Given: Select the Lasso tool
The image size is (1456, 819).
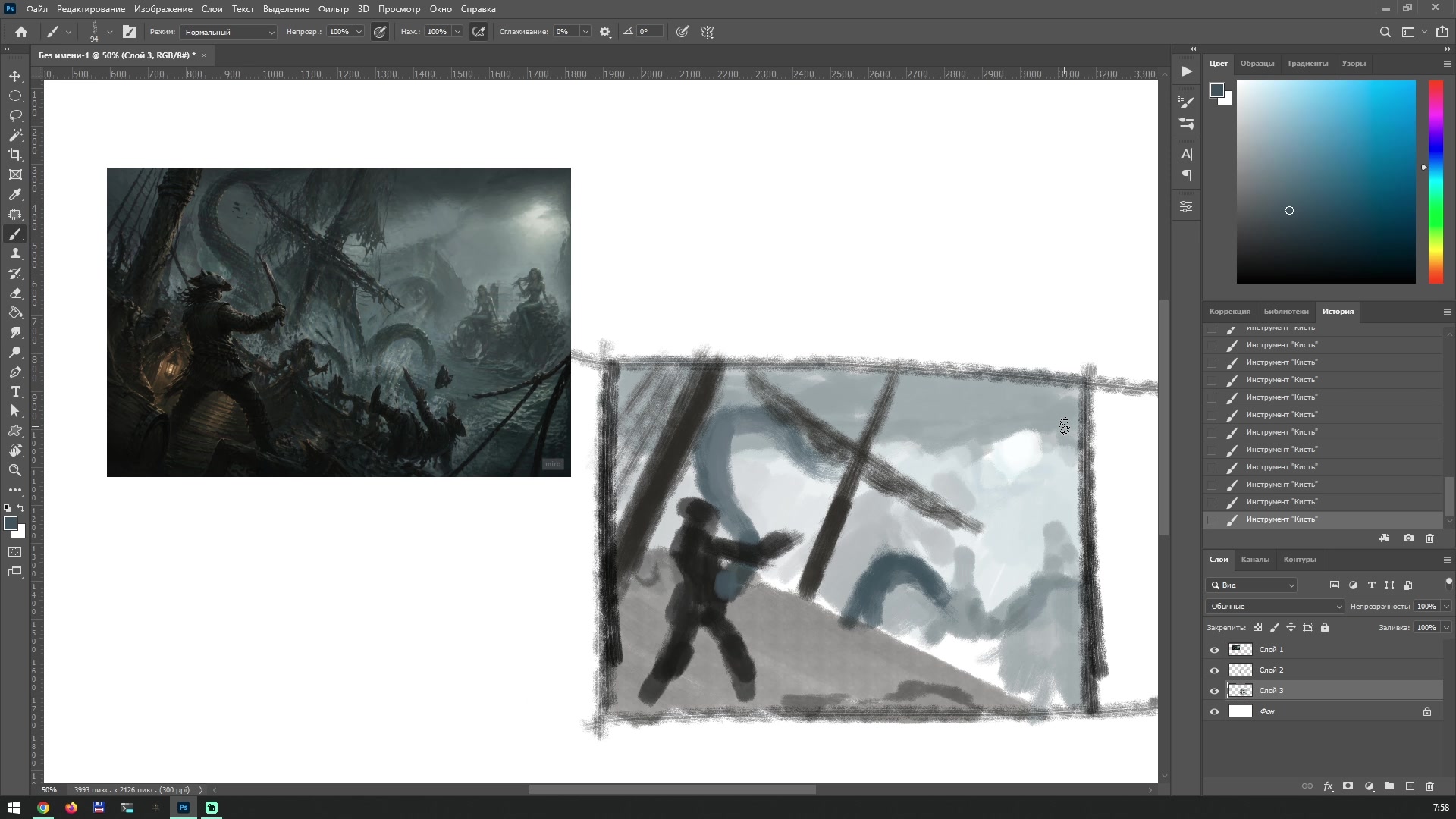Looking at the screenshot, I should 15,115.
